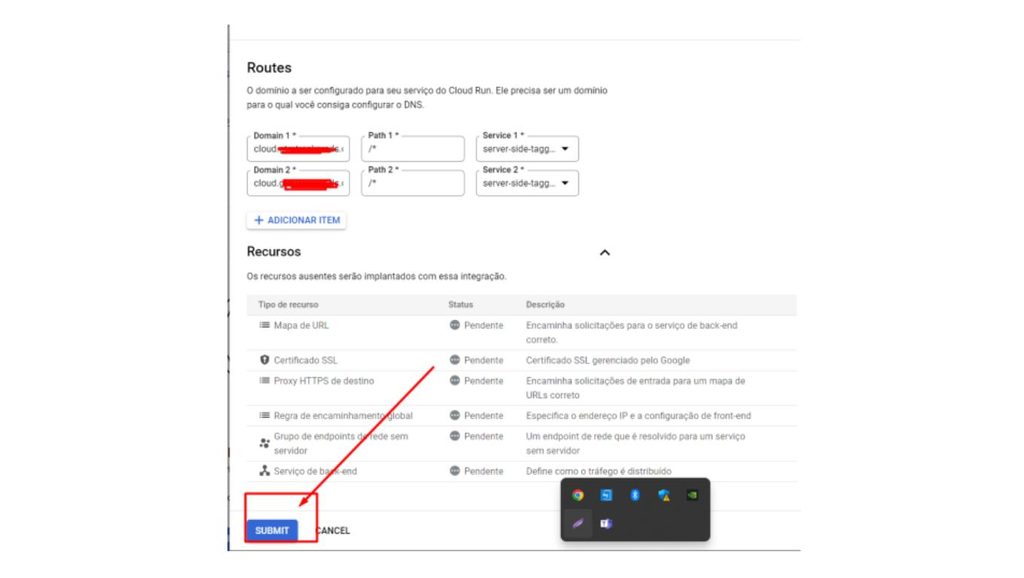Click the pending status icon for Grupo de endpoints

(x=455, y=436)
